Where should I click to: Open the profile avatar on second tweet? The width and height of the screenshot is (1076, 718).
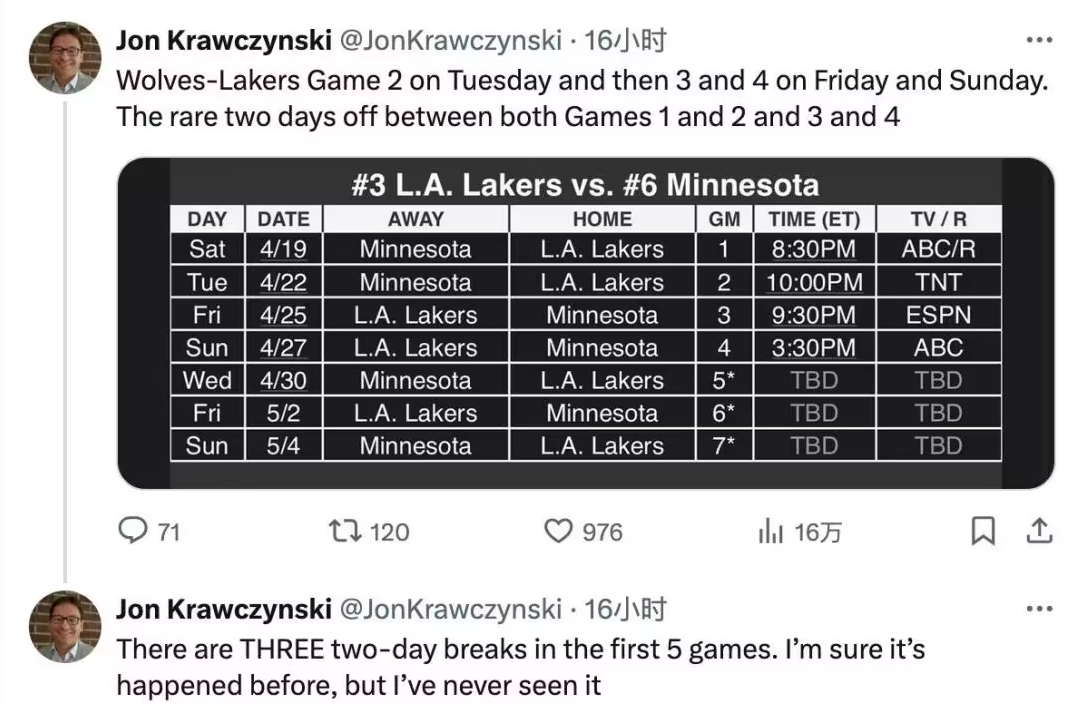pos(64,627)
